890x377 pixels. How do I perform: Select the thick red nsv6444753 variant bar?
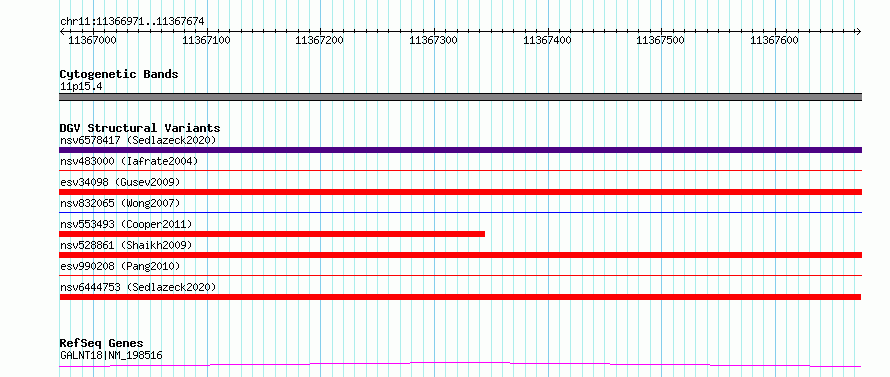click(x=460, y=297)
